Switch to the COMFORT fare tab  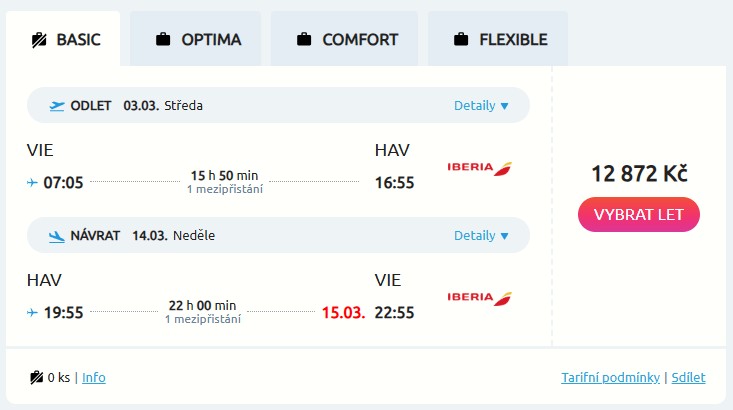[346, 40]
